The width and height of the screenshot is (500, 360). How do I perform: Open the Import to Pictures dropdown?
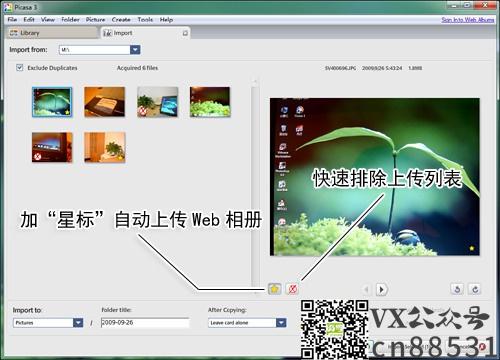[x=78, y=323]
